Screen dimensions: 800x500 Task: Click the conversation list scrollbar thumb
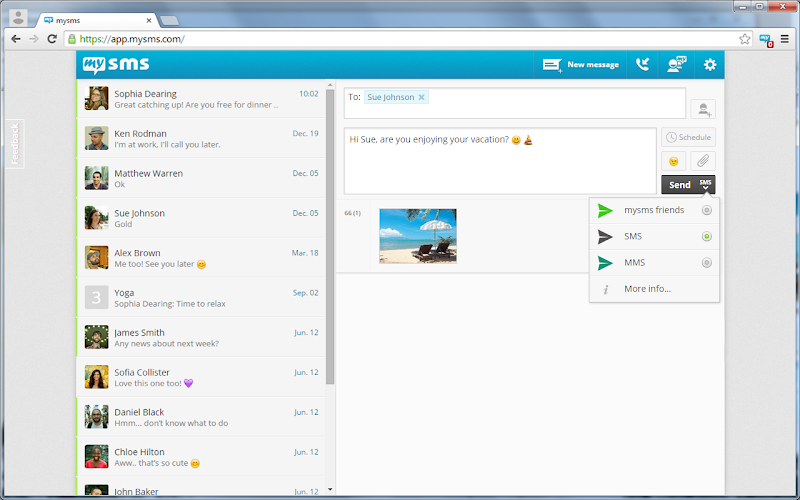tap(330, 237)
